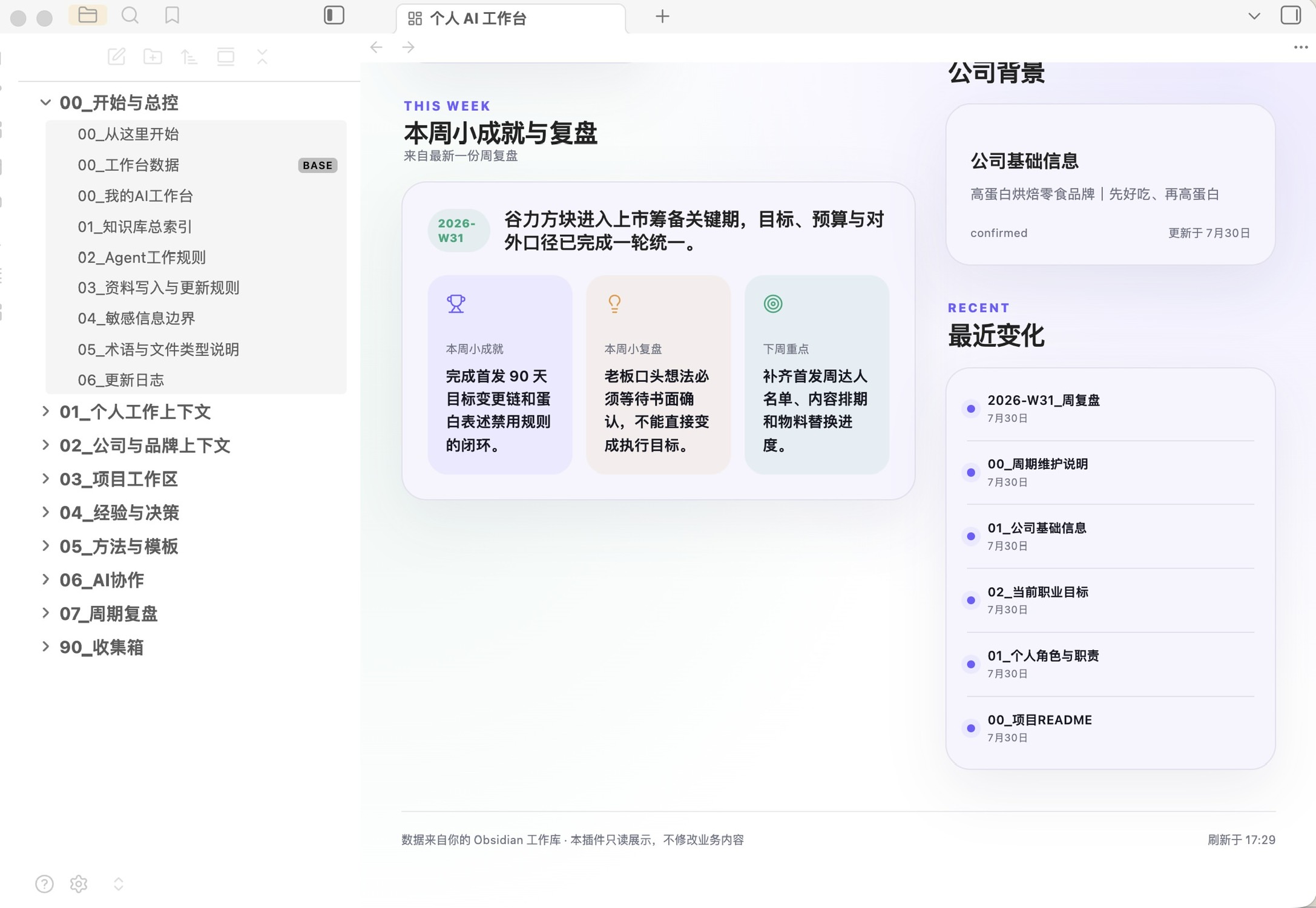Select the 下周重点 card text
1316x908 pixels.
[x=815, y=410]
